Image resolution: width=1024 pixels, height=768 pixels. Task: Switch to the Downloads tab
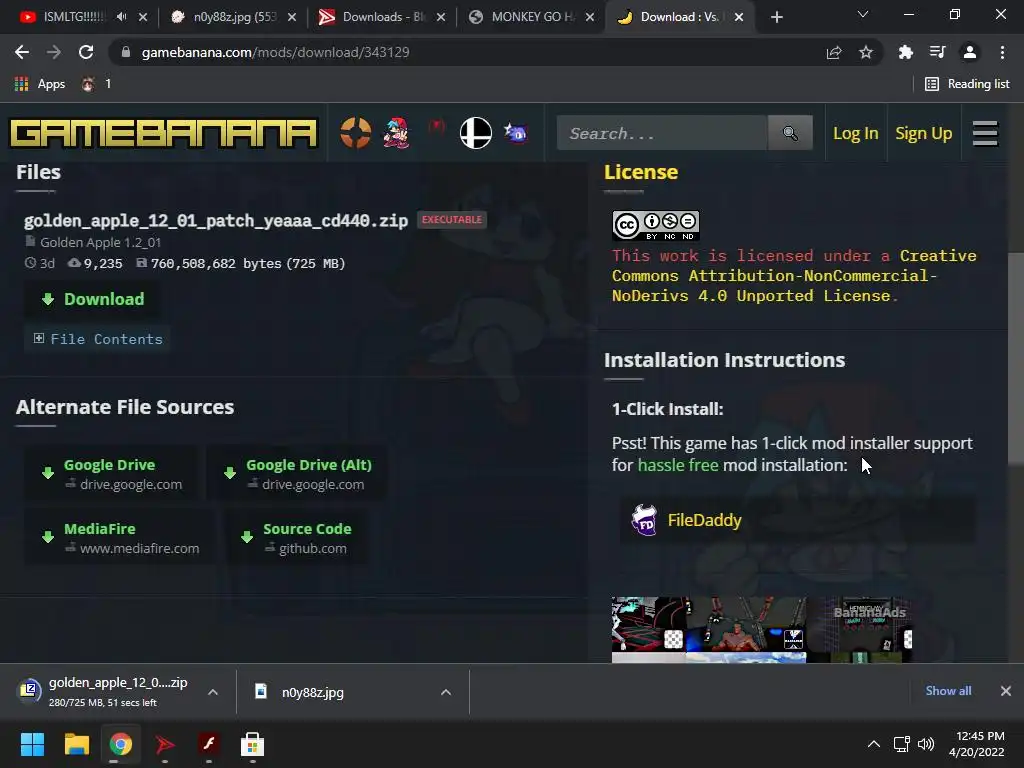coord(382,17)
